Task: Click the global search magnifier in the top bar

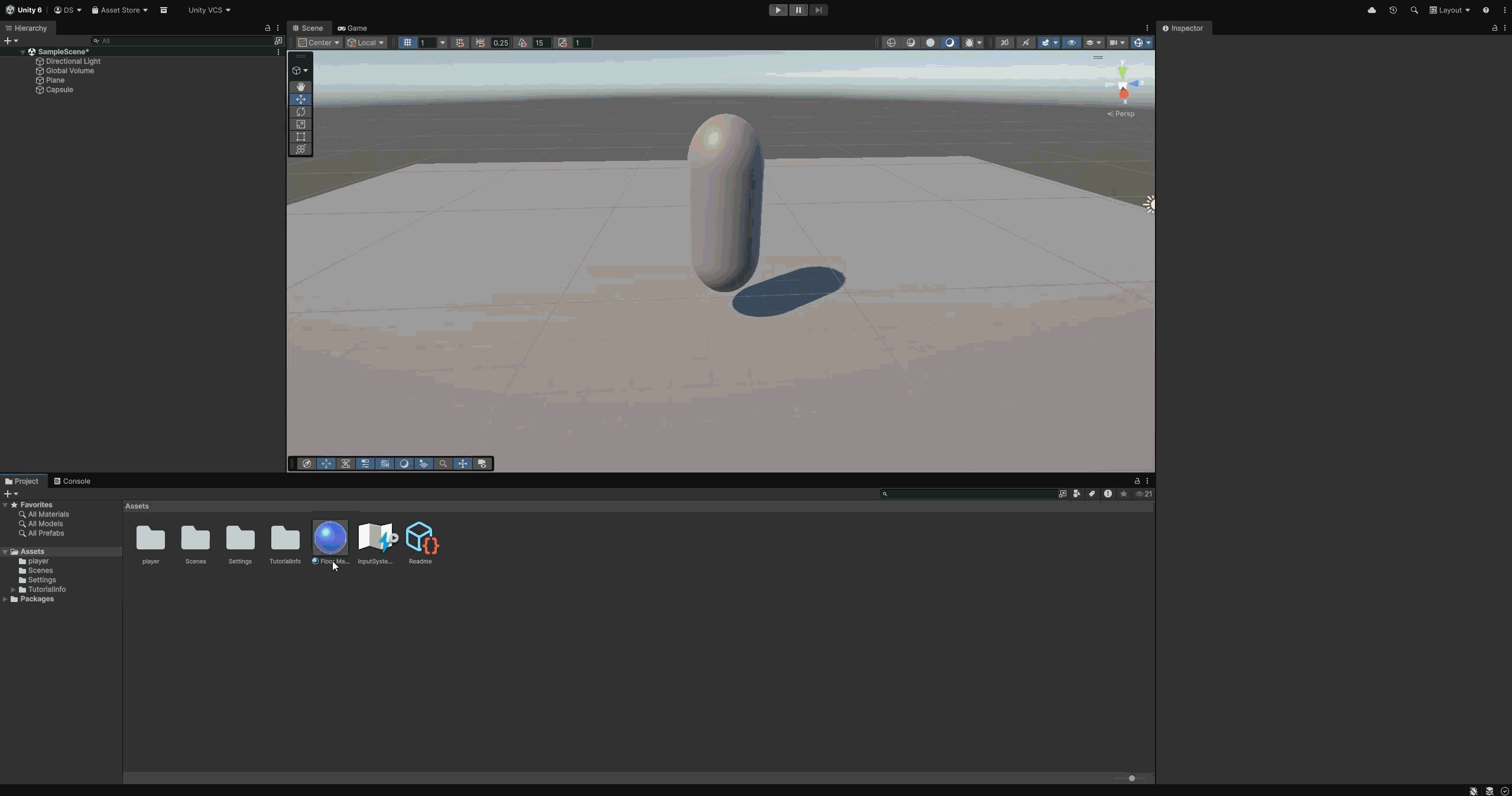Action: [1414, 10]
